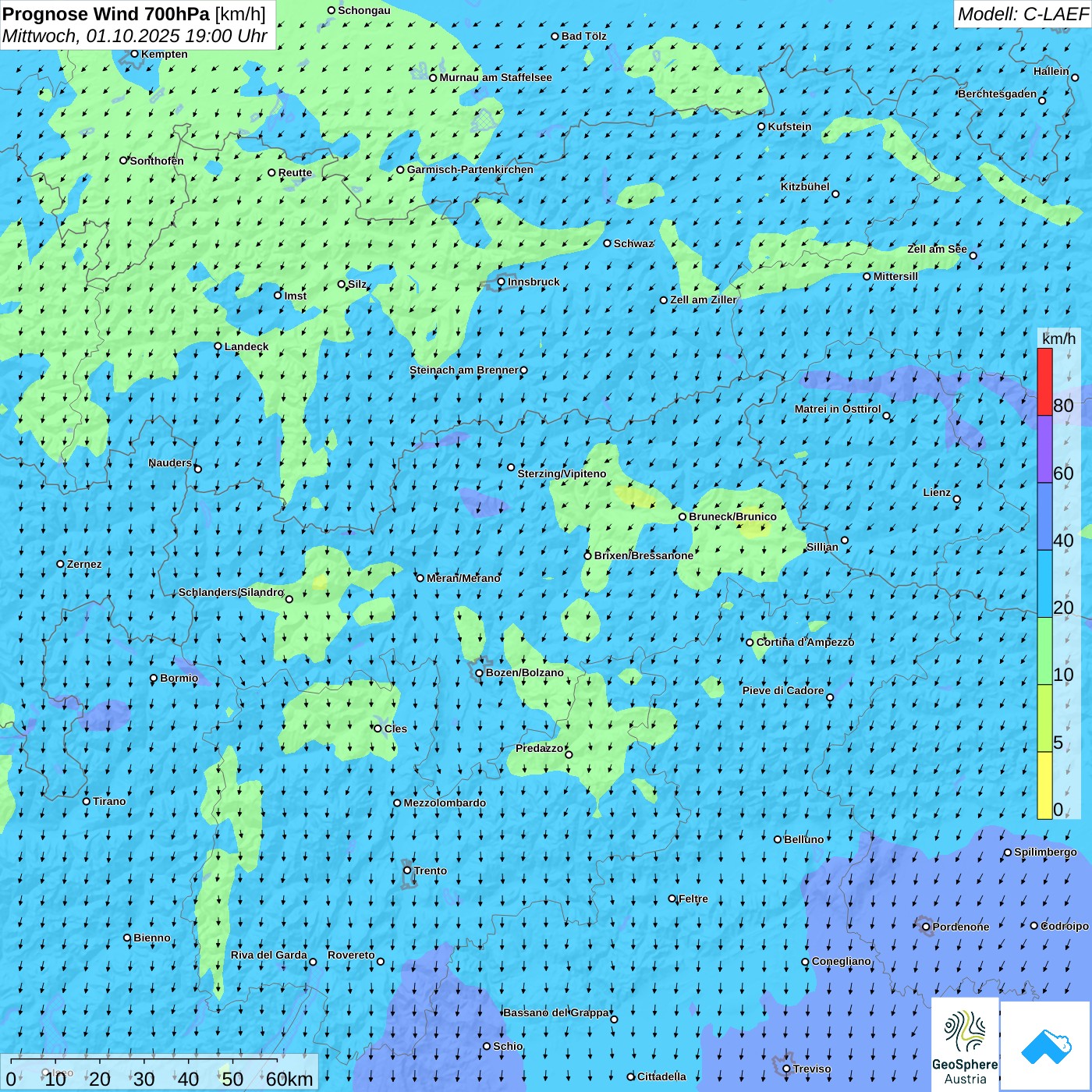This screenshot has height=1092, width=1092.
Task: Click the Pordenone label
Action: pyautogui.click(x=961, y=927)
